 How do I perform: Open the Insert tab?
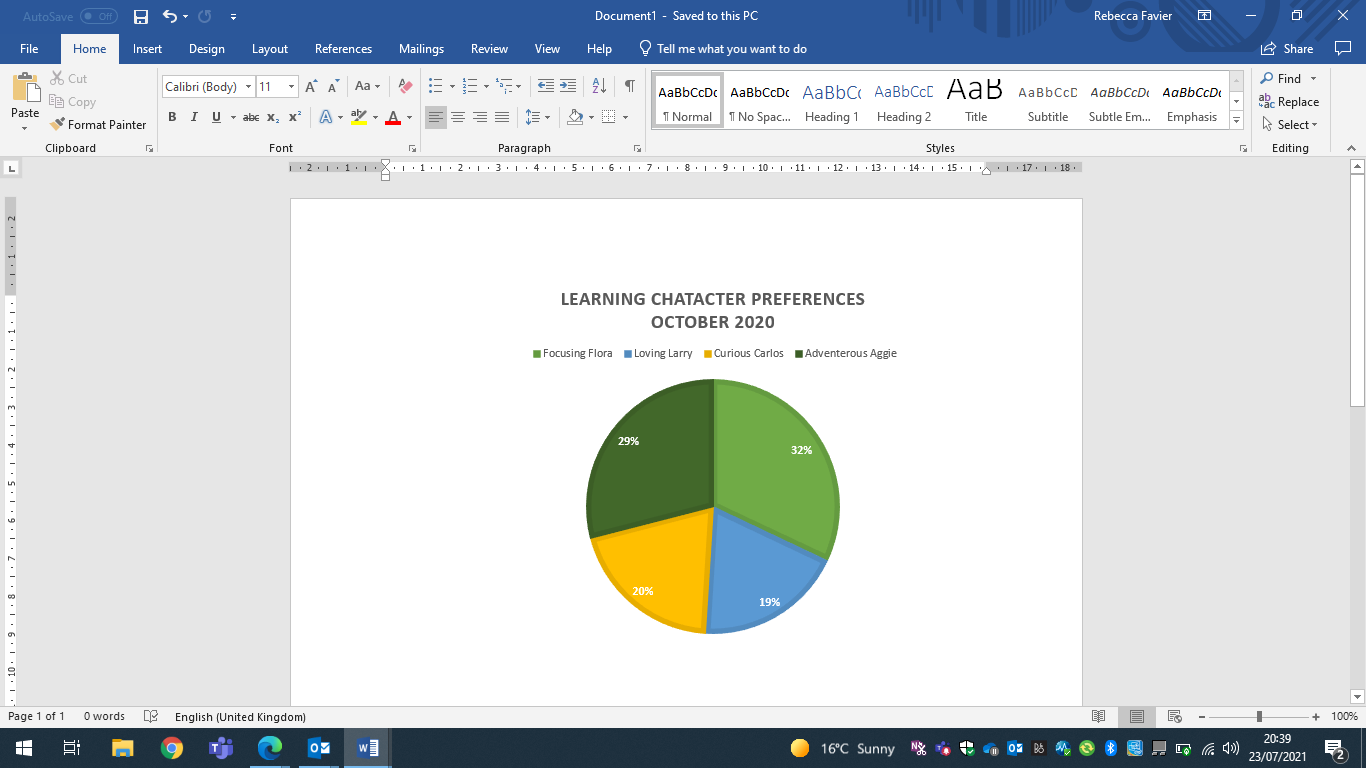tap(147, 49)
